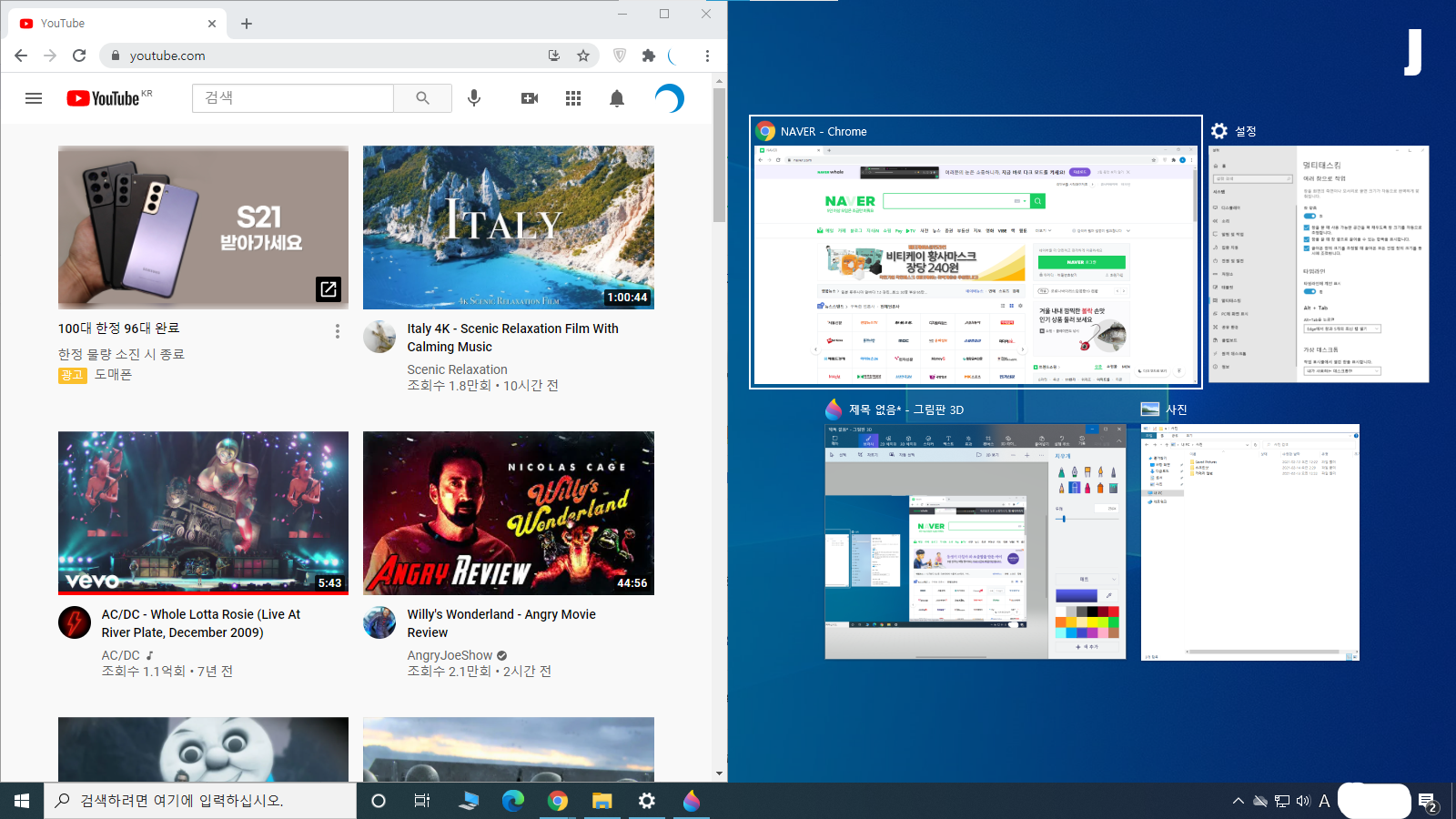Open the create video camera icon
This screenshot has height=819, width=1456.
pos(530,98)
